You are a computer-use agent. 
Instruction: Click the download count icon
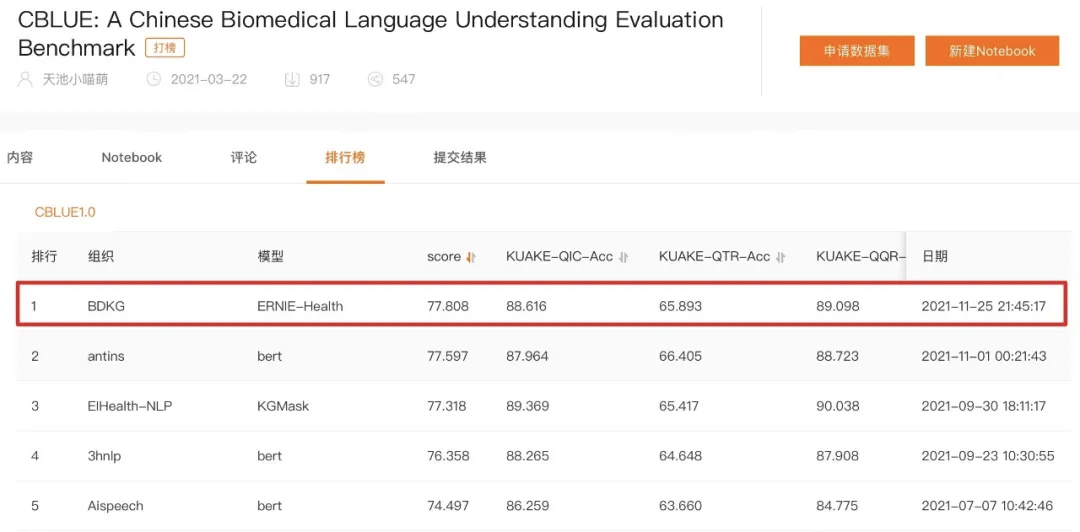click(x=292, y=79)
